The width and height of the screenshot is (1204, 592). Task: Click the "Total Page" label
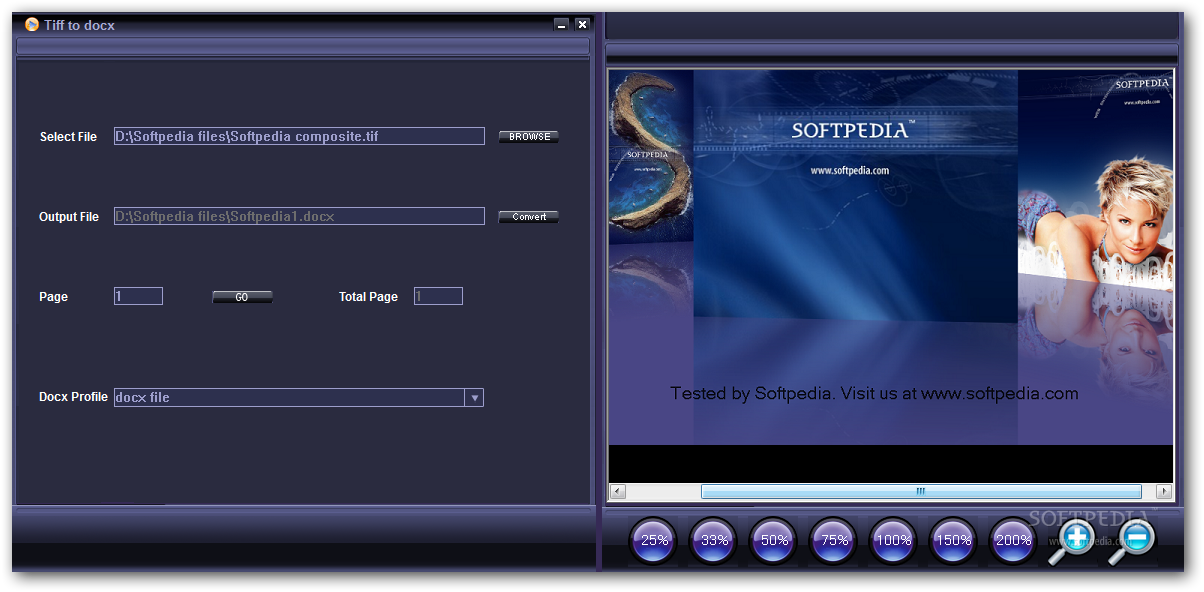(368, 297)
